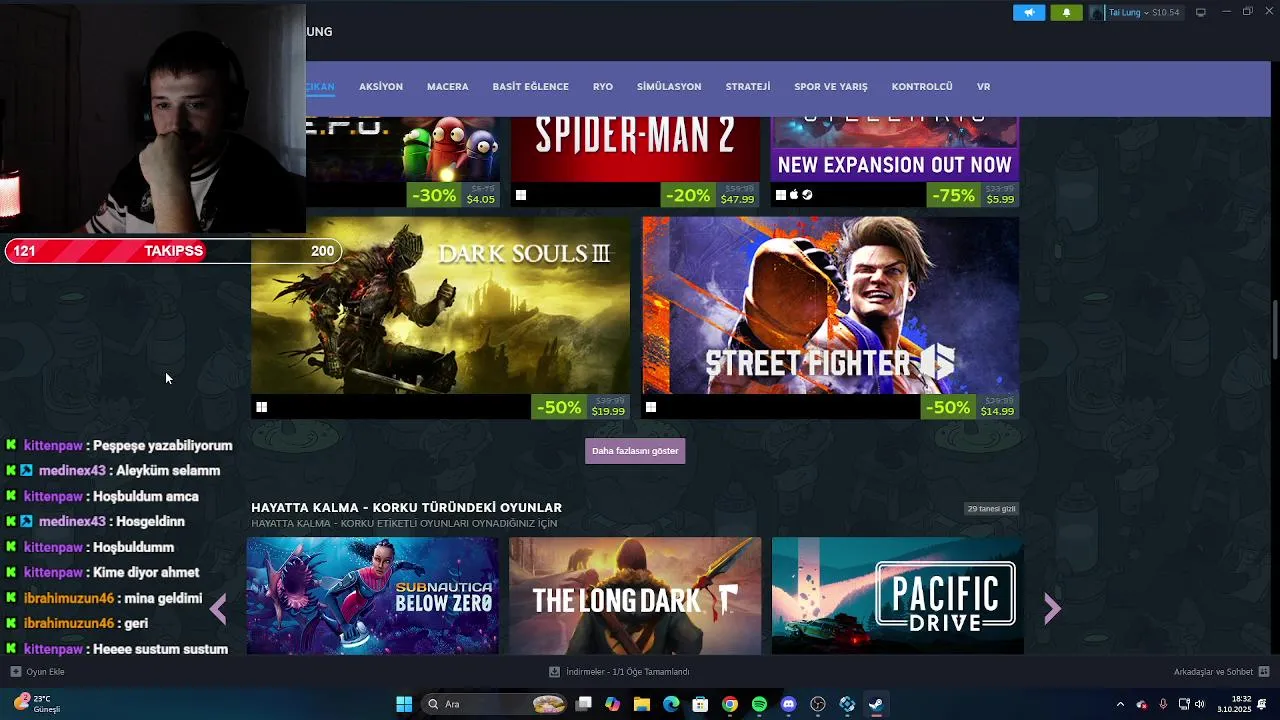The height and width of the screenshot is (720, 1280).
Task: Open Microsoft Edge from the taskbar
Action: click(671, 704)
